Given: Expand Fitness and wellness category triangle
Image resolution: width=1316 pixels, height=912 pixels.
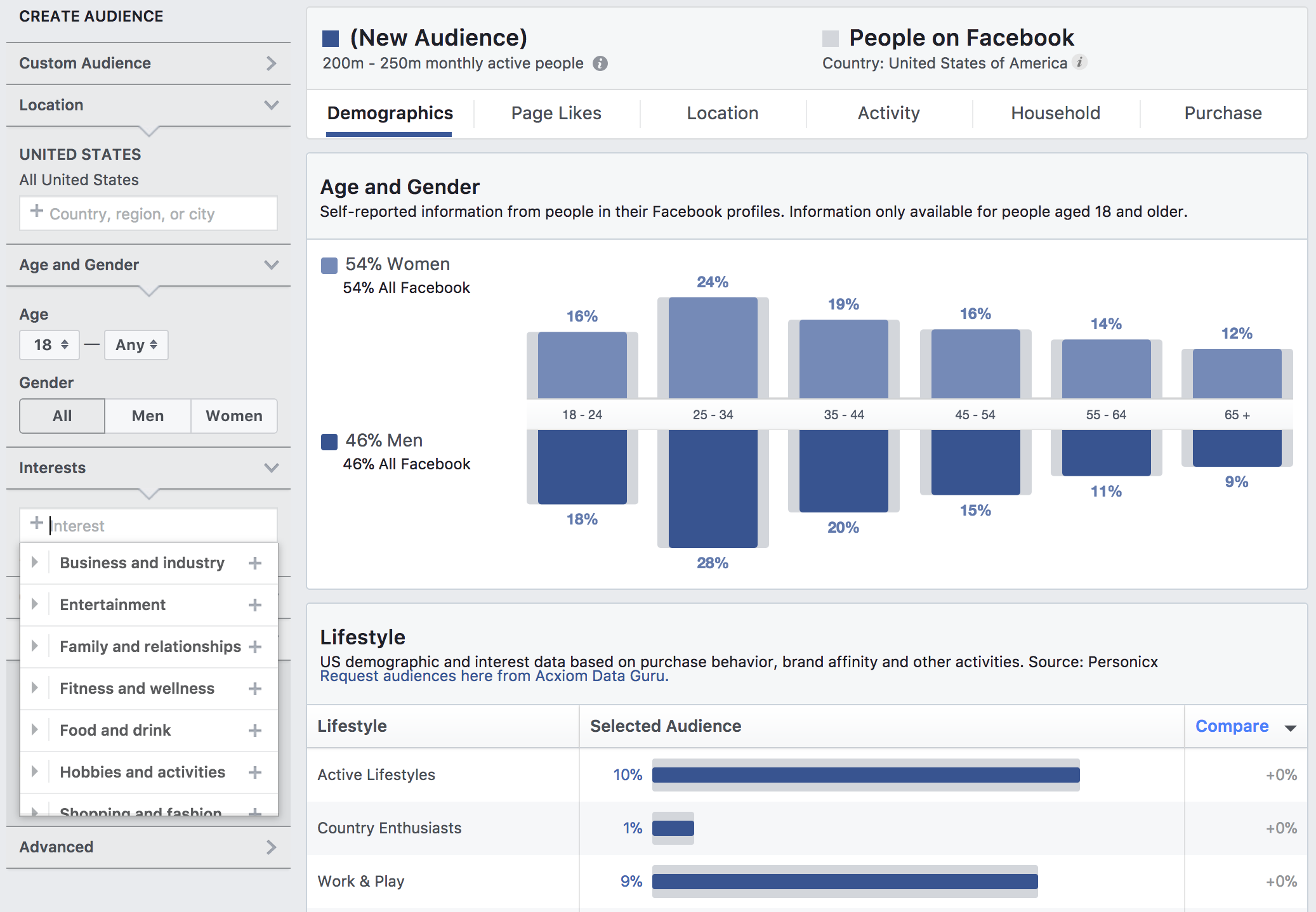Looking at the screenshot, I should pos(35,688).
